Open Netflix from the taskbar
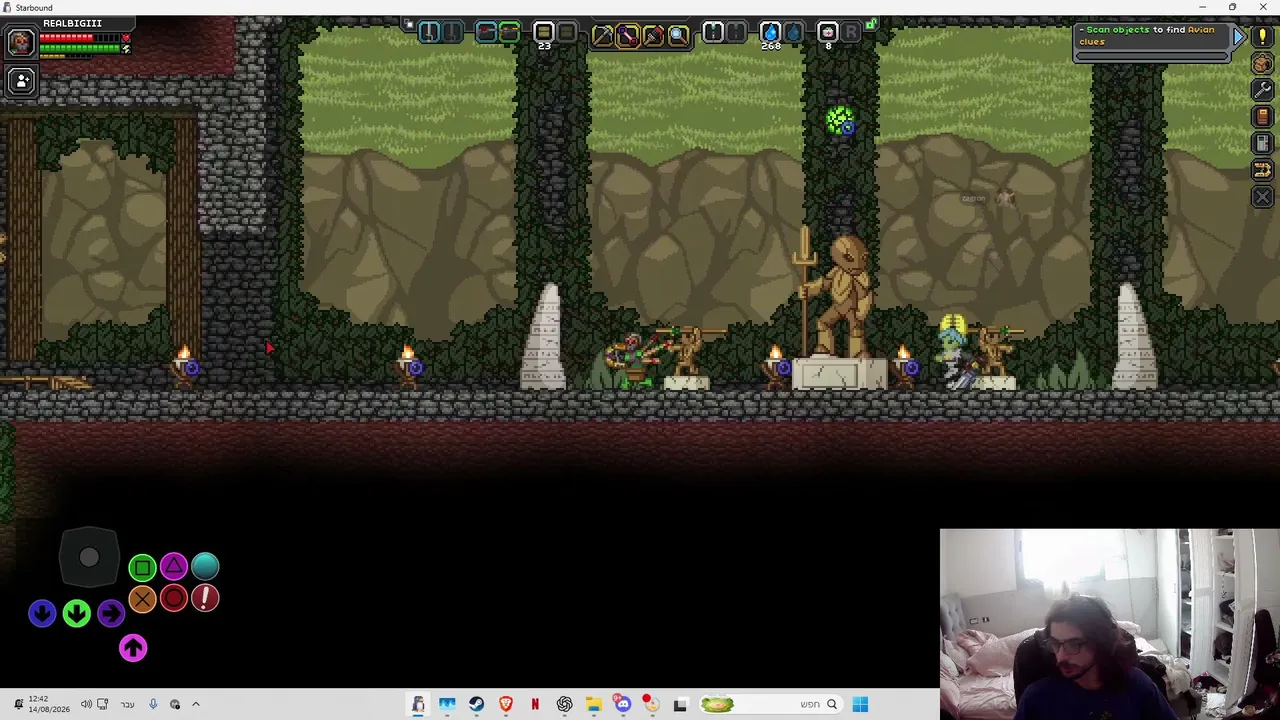This screenshot has height=720, width=1280. (535, 705)
